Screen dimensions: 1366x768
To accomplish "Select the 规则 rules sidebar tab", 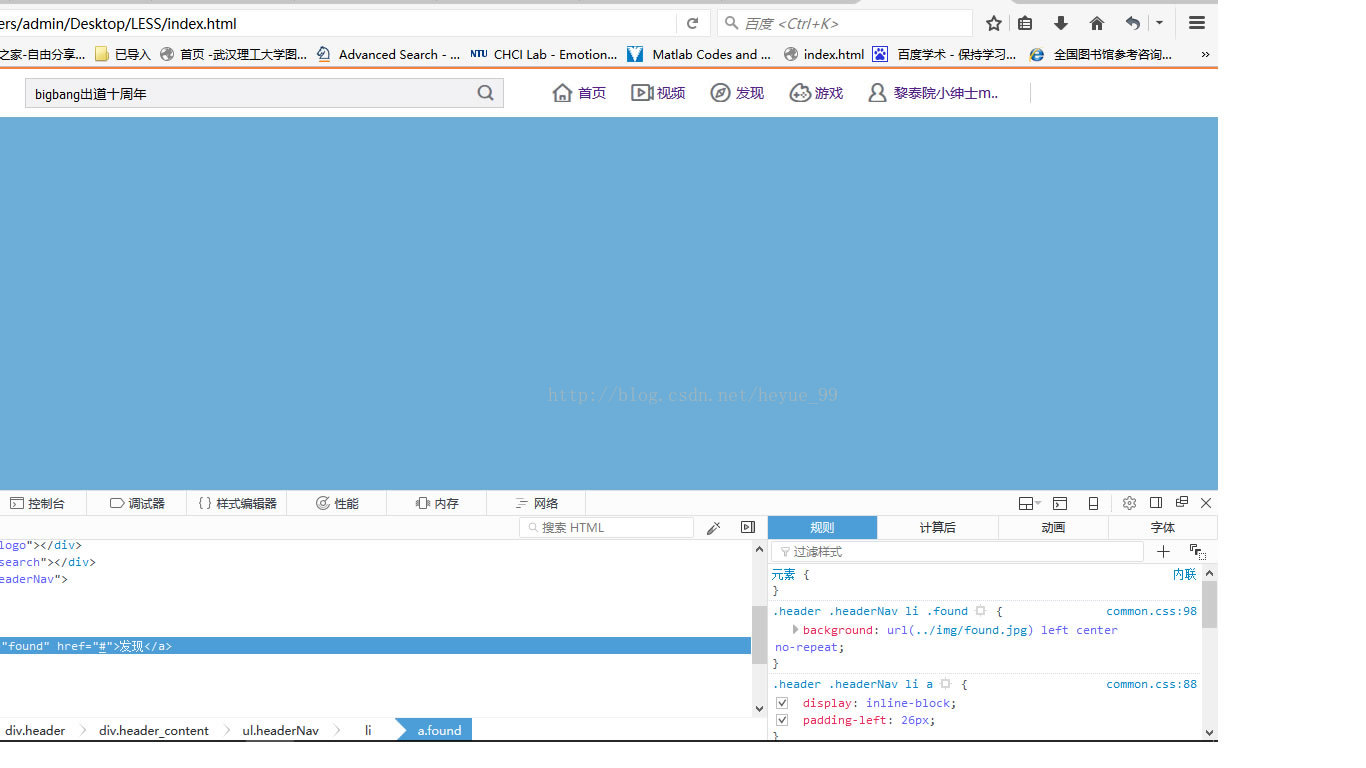I will pyautogui.click(x=822, y=527).
